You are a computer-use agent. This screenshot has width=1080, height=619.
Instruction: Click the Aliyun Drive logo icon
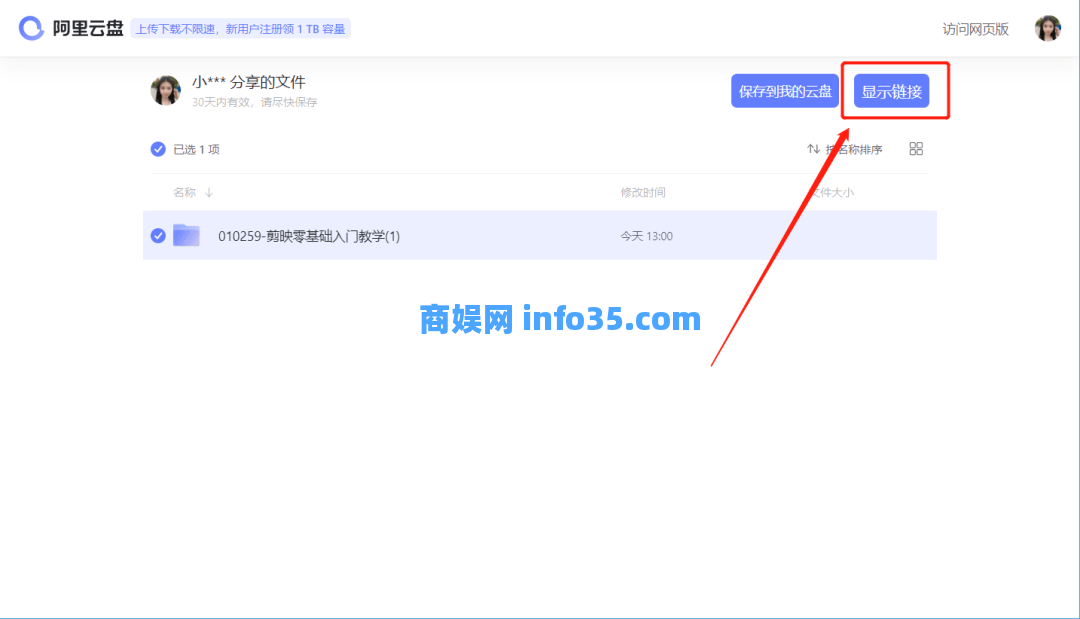pyautogui.click(x=31, y=28)
